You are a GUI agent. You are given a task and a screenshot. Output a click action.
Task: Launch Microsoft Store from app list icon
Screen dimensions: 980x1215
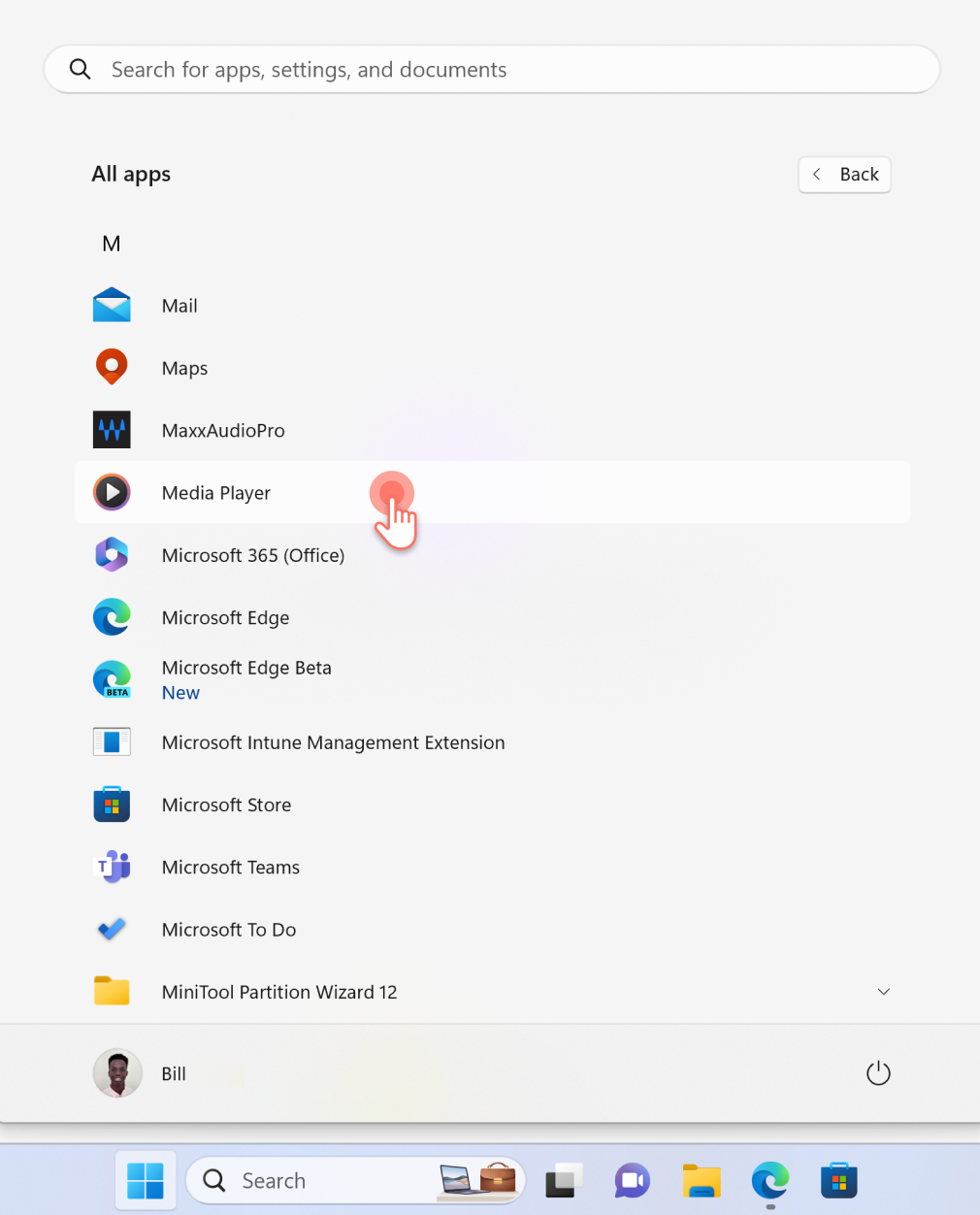112,805
